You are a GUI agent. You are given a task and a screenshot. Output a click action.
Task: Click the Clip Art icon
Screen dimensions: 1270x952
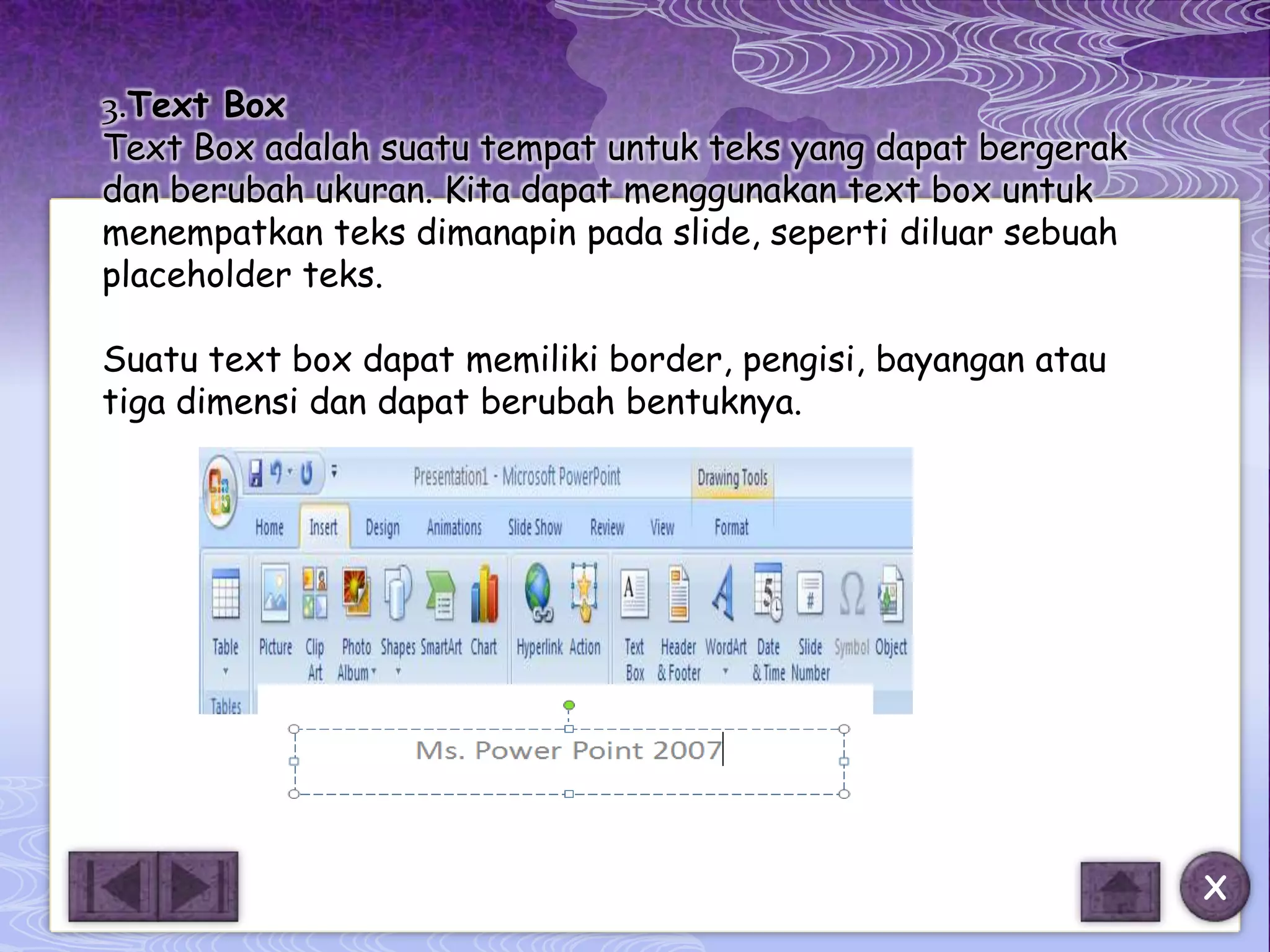point(314,594)
